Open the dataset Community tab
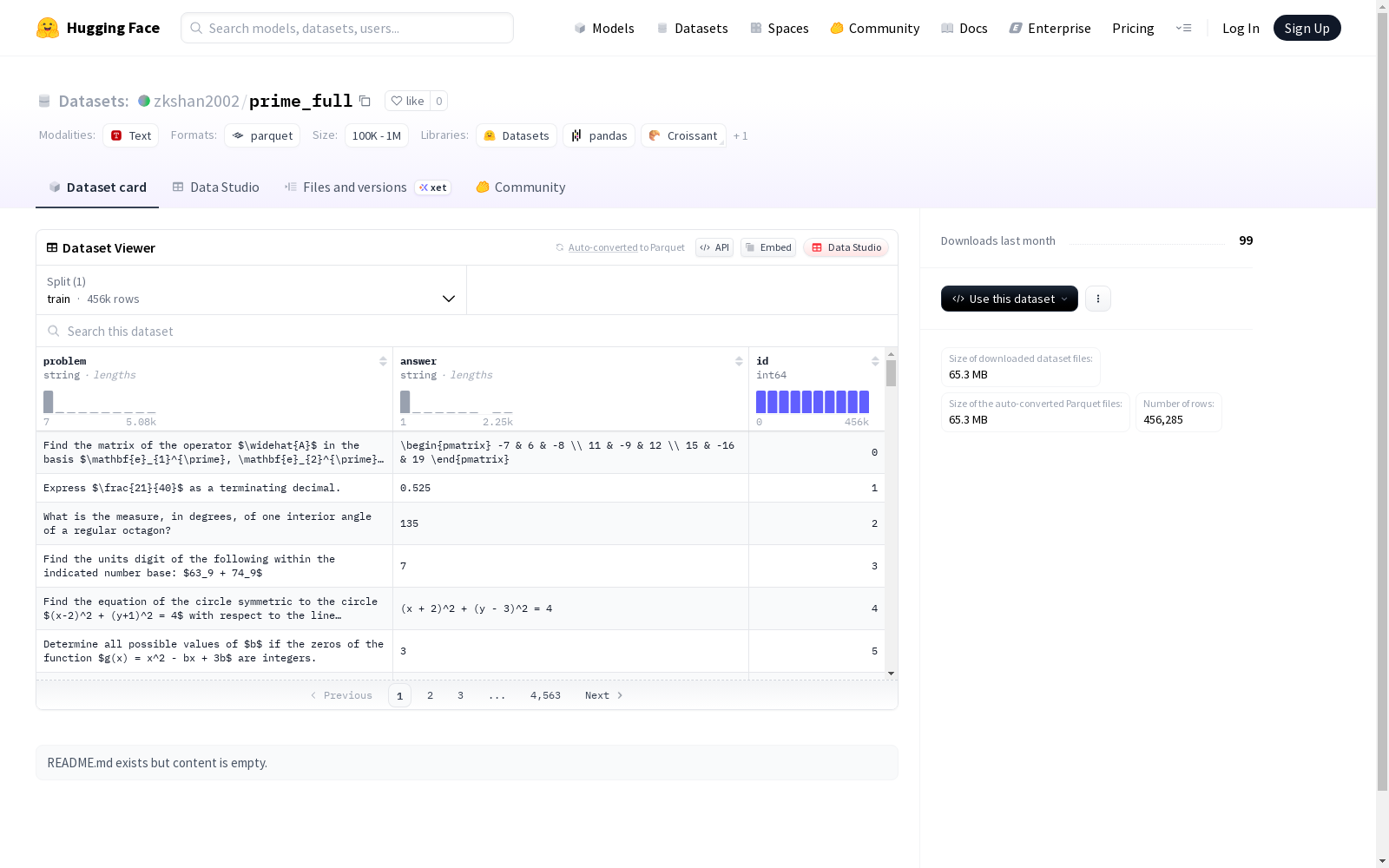The height and width of the screenshot is (868, 1389). pos(521,187)
